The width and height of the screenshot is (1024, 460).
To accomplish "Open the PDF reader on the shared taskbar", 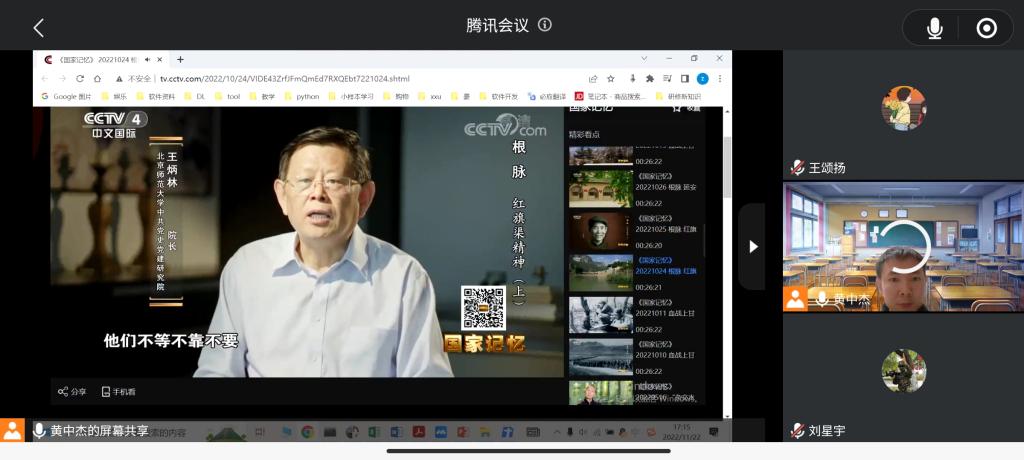I will (x=419, y=432).
